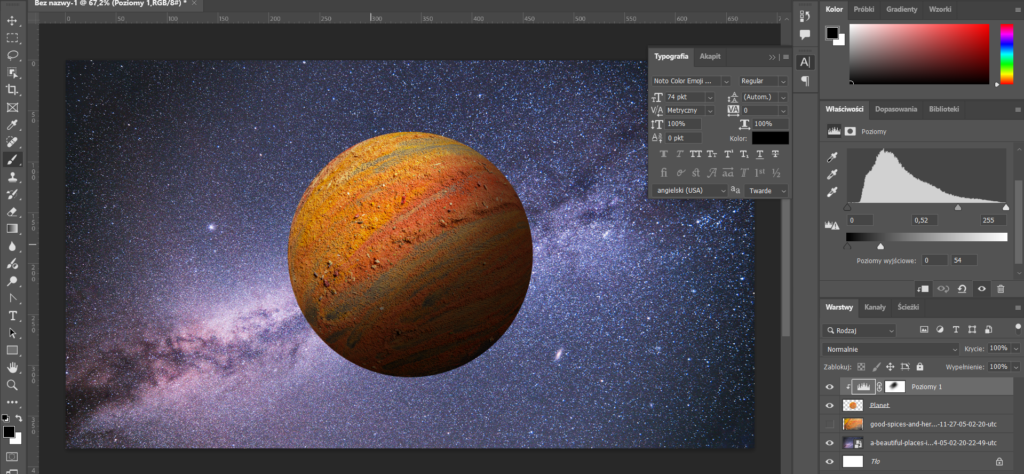
Task: Open the anti-aliasing Twarde dropdown
Action: click(x=765, y=190)
